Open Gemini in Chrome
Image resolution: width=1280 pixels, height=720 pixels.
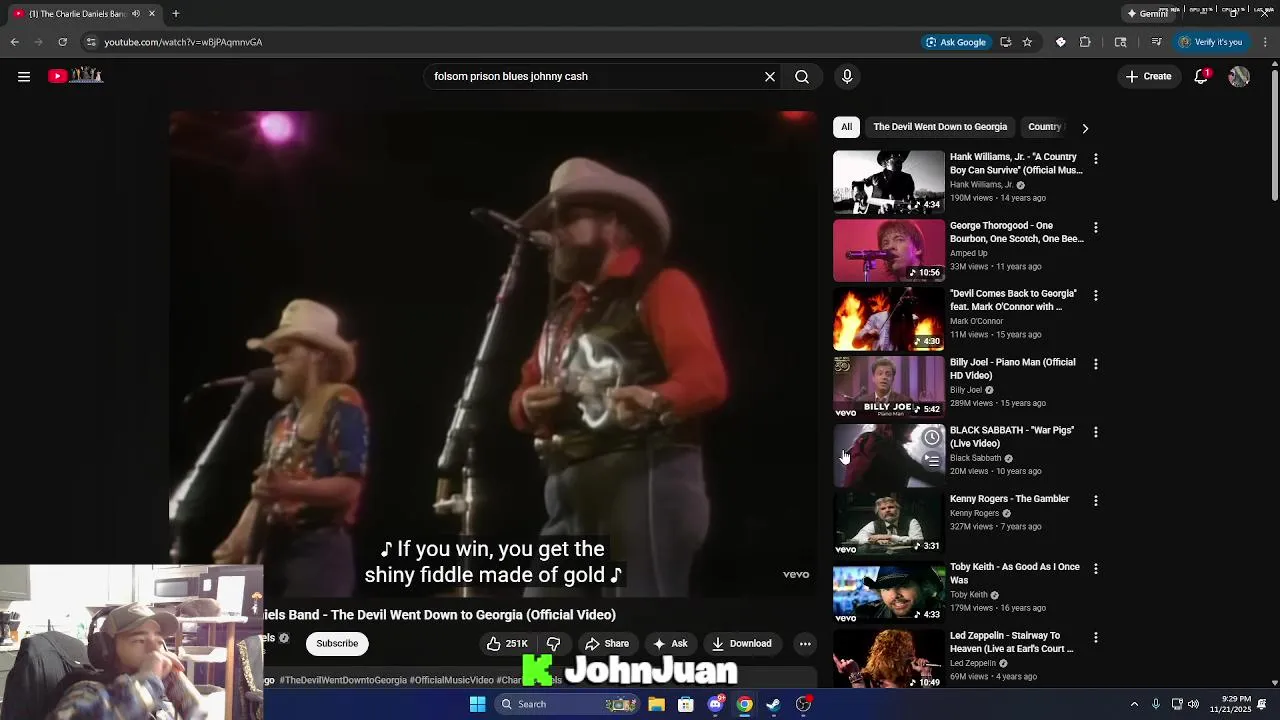pyautogui.click(x=1147, y=13)
